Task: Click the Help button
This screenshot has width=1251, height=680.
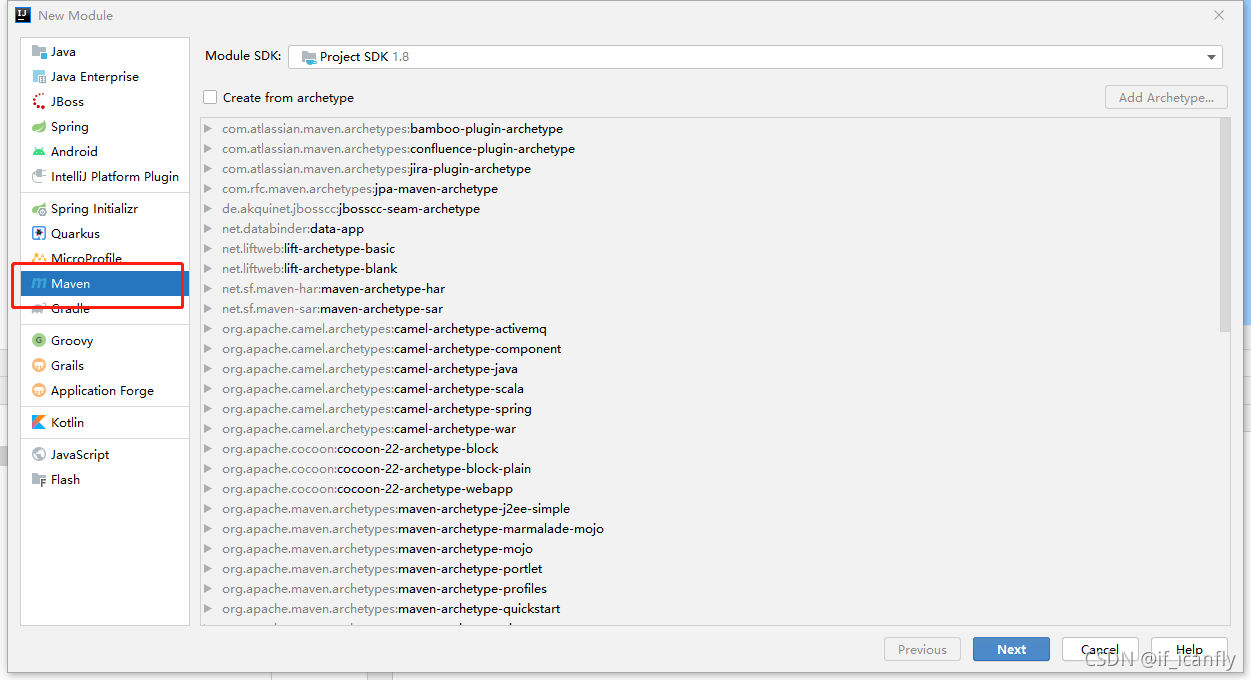Action: coord(1189,649)
